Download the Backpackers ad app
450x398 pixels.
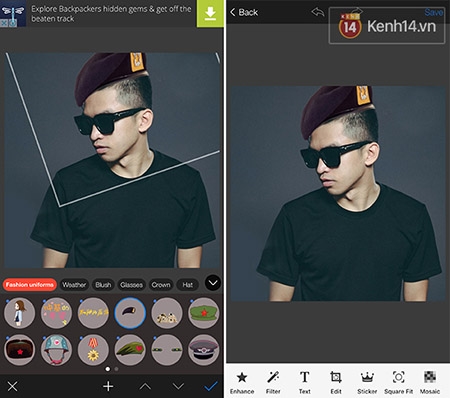click(x=210, y=14)
